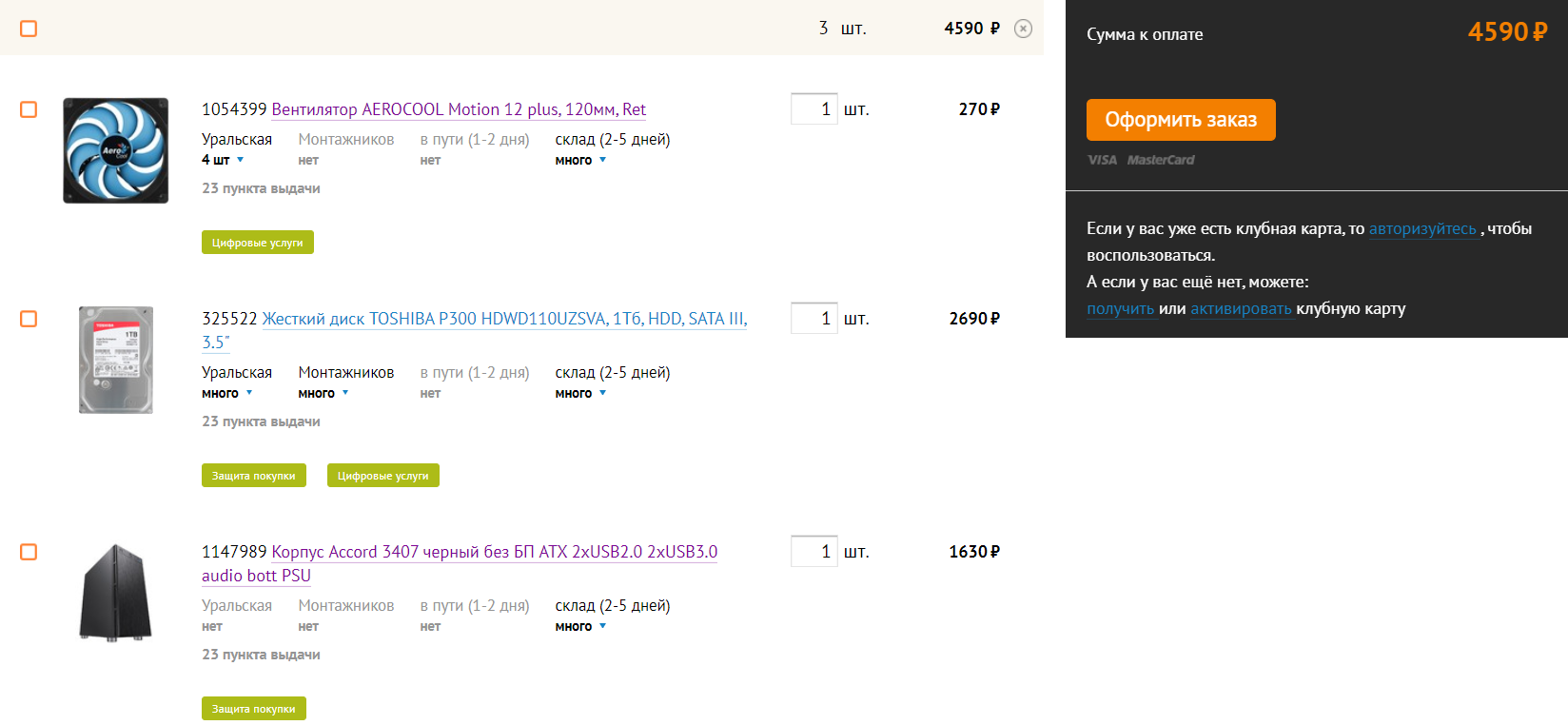The width and height of the screenshot is (1568, 725).
Task: Click the VISA payment logo
Action: coord(1103,160)
